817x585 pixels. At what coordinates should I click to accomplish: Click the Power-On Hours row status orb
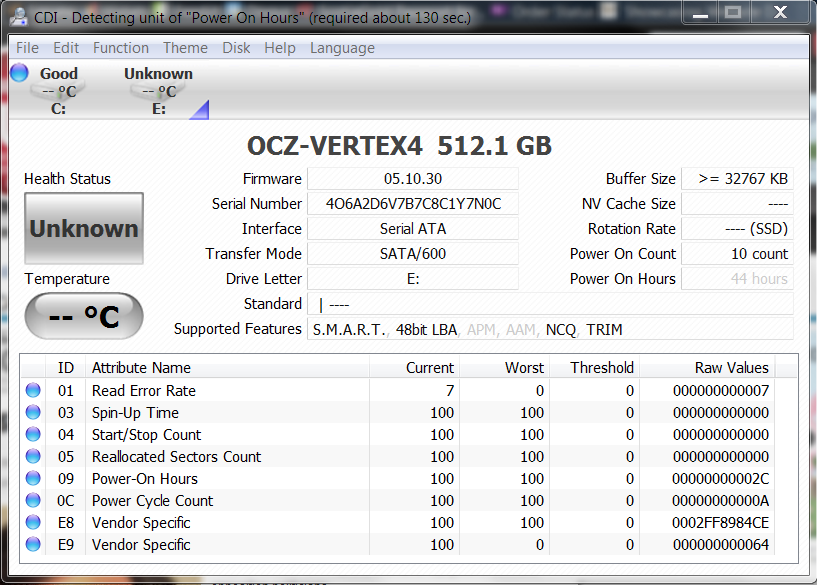pos(34,479)
